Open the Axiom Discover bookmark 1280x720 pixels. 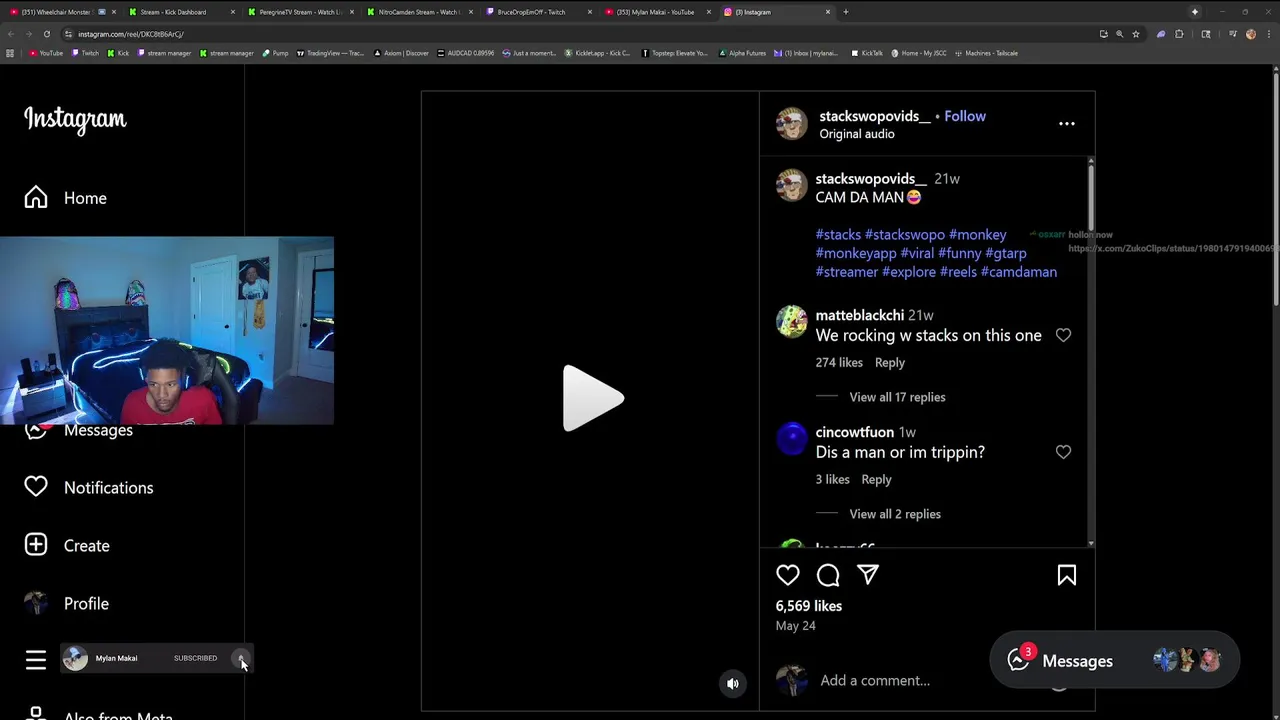[401, 53]
